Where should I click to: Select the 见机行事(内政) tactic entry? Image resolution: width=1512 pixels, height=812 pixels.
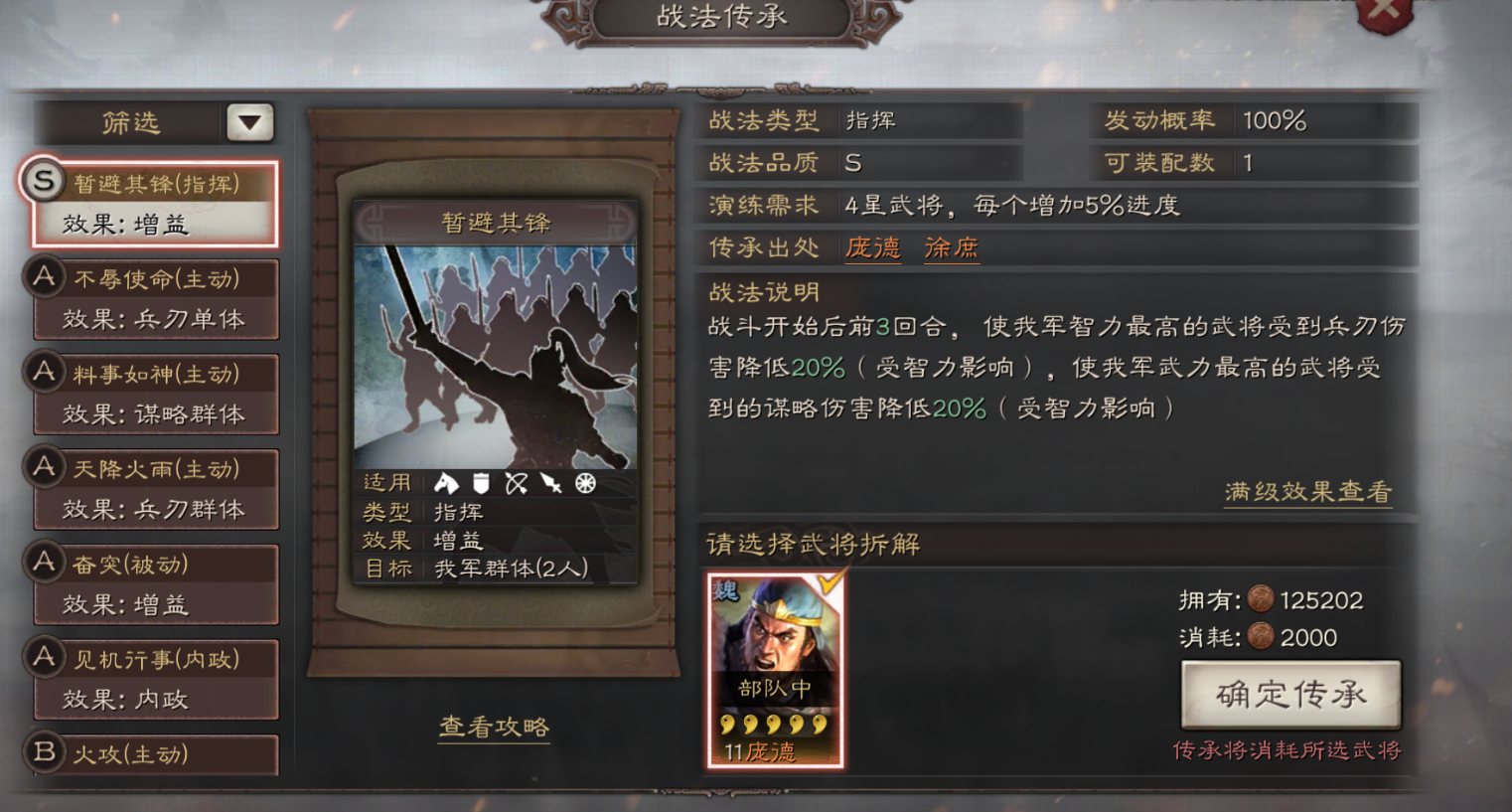tap(156, 680)
